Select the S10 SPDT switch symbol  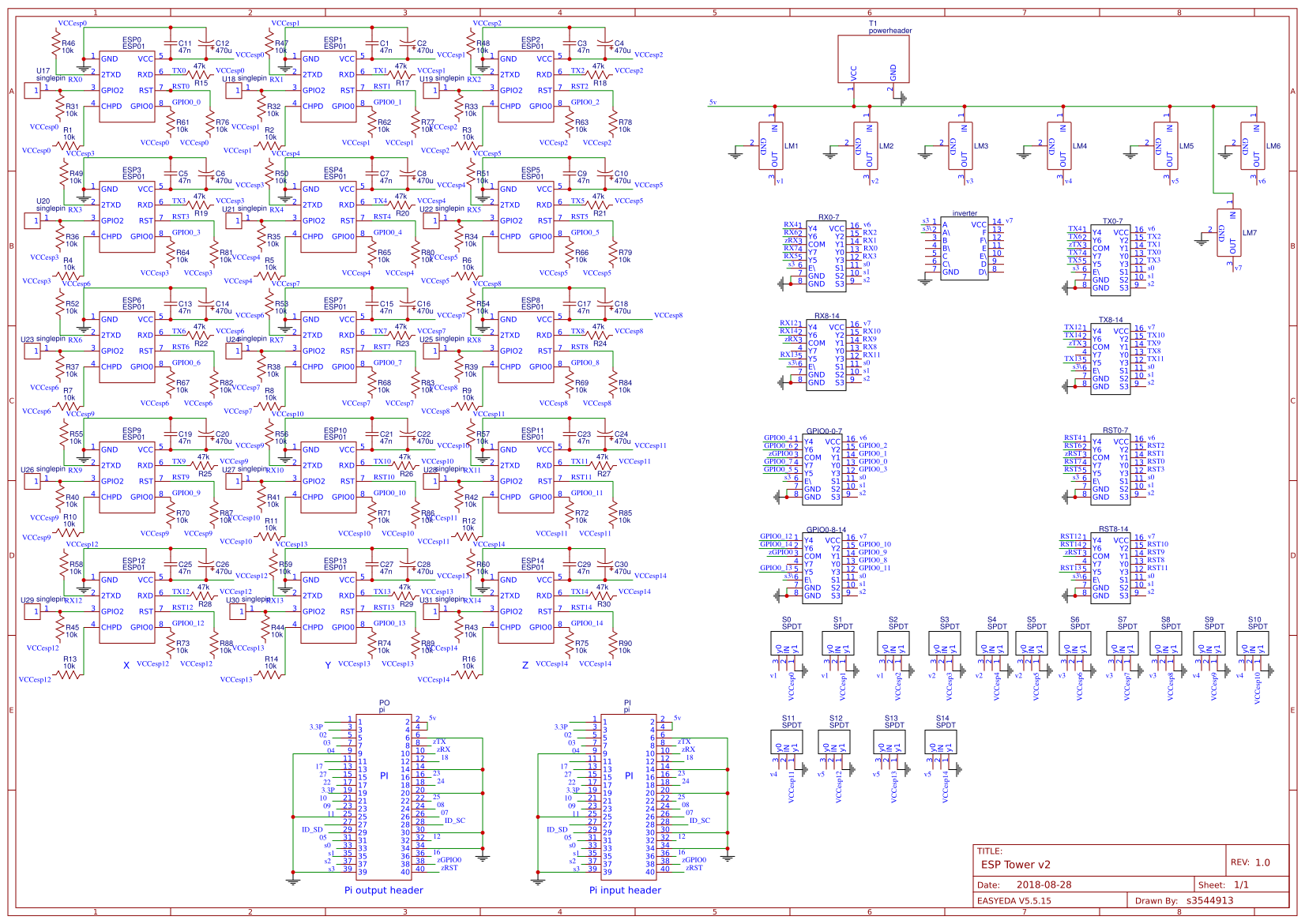point(1253,643)
